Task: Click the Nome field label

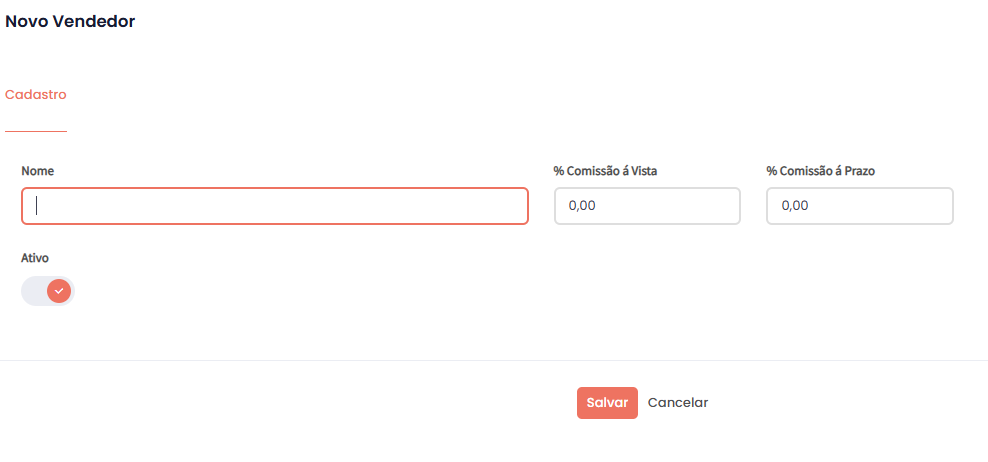Action: (x=38, y=171)
